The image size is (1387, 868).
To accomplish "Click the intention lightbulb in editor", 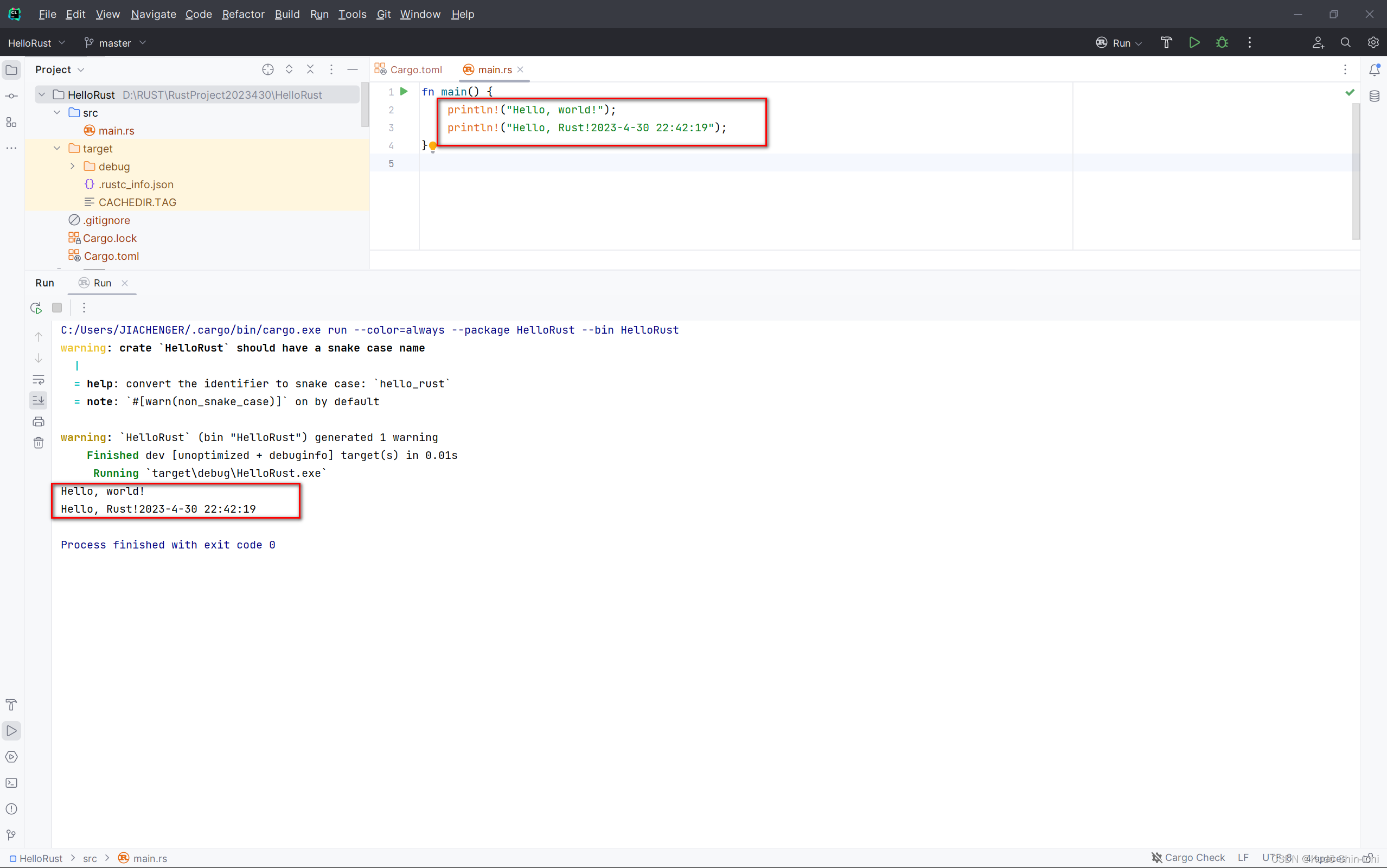I will (x=433, y=148).
